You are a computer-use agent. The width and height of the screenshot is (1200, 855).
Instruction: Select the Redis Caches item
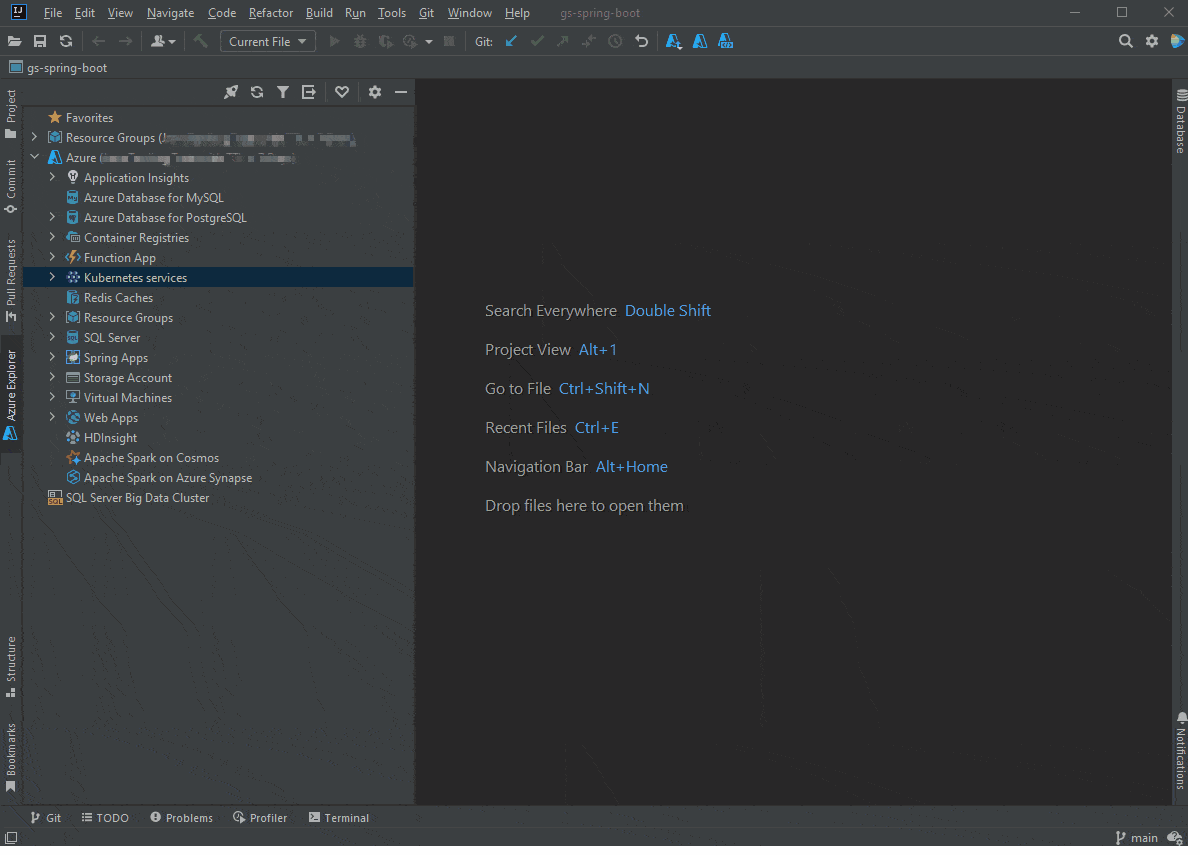(118, 298)
